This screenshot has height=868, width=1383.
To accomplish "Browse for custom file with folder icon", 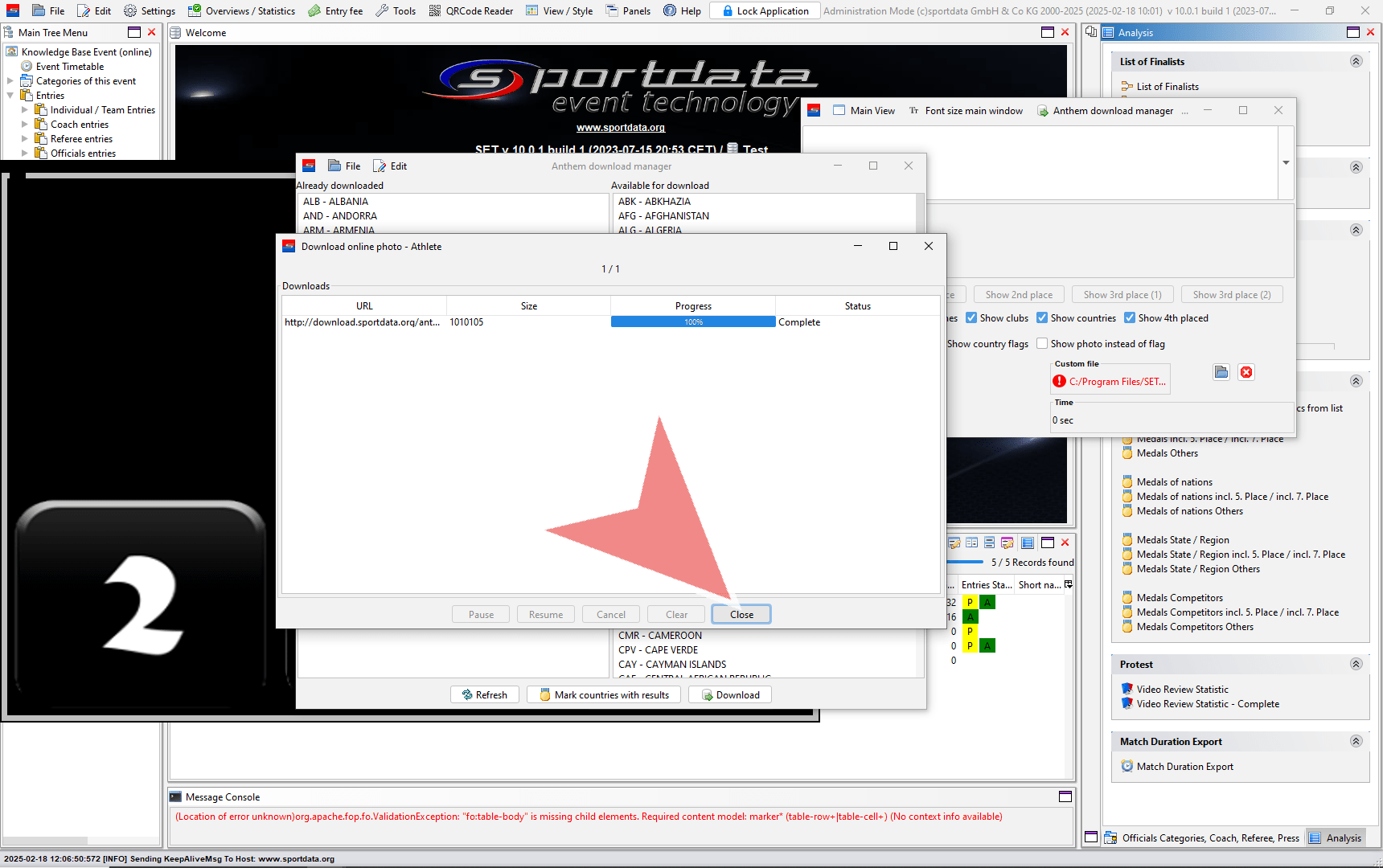I will point(1221,372).
